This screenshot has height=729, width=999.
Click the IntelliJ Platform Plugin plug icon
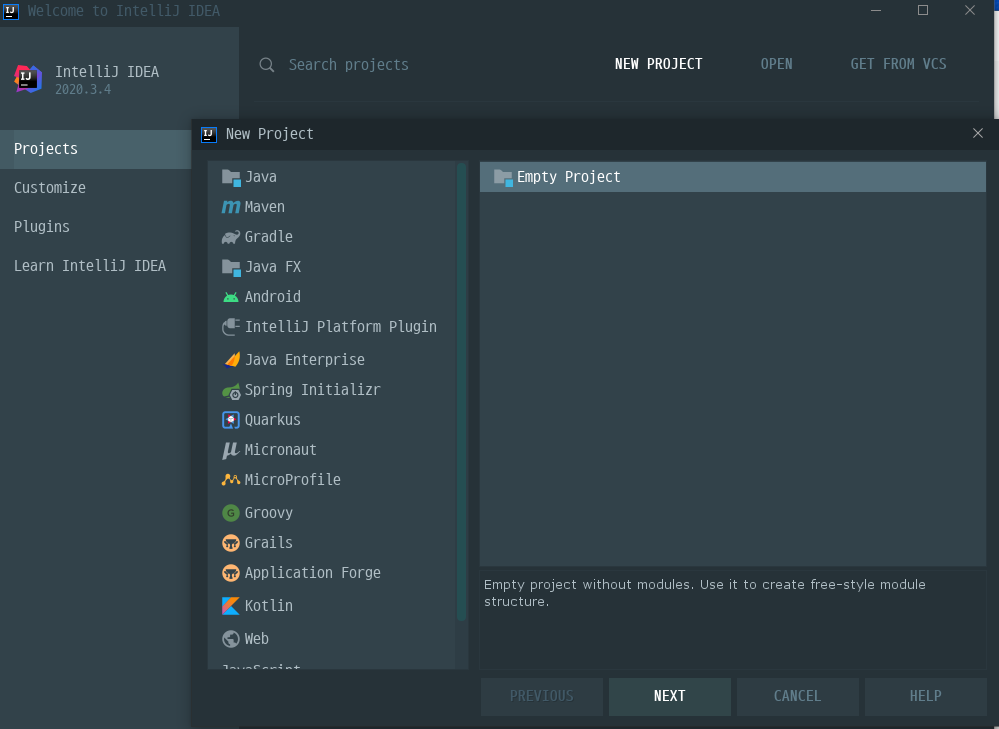click(231, 327)
